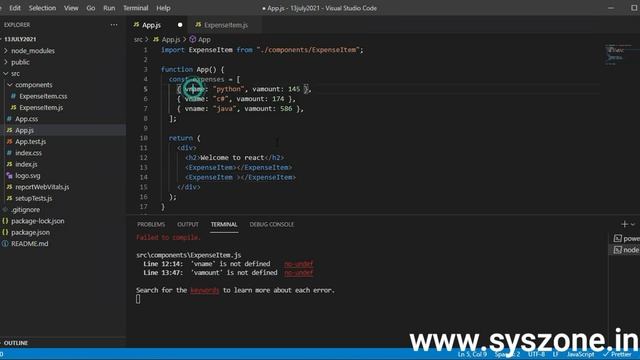Open the Edit menu
The image size is (640, 360).
tap(15, 8)
